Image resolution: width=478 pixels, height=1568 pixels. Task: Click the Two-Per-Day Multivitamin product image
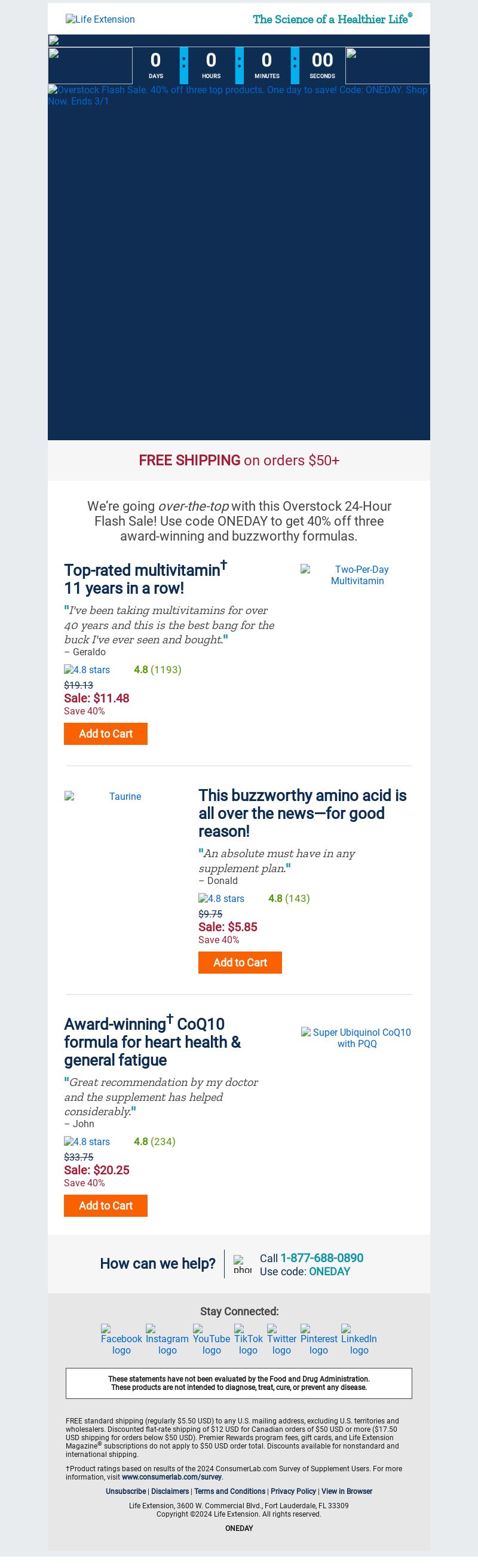[x=357, y=575]
